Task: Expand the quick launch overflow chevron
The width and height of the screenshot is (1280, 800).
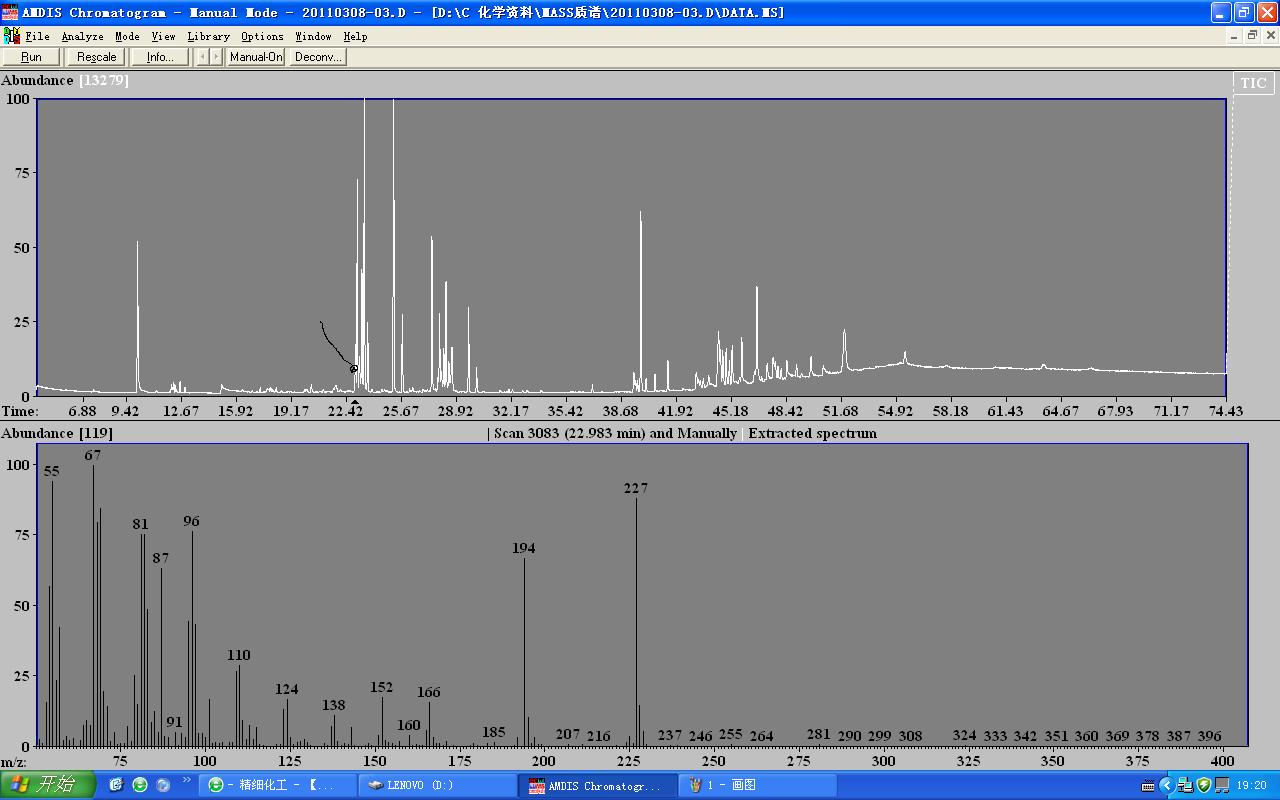Action: click(x=187, y=781)
